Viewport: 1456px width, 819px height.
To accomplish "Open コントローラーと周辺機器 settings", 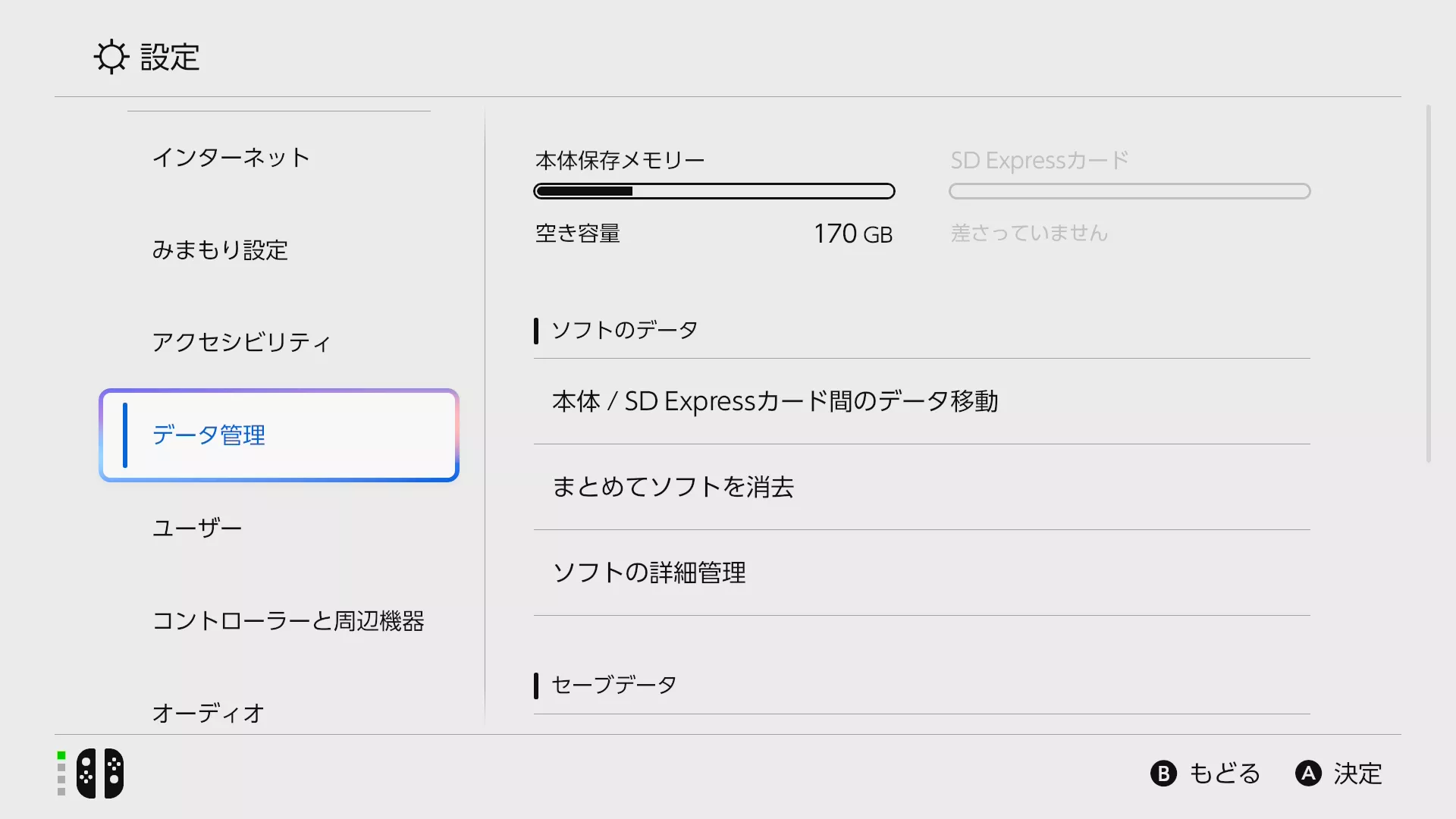I will coord(288,620).
